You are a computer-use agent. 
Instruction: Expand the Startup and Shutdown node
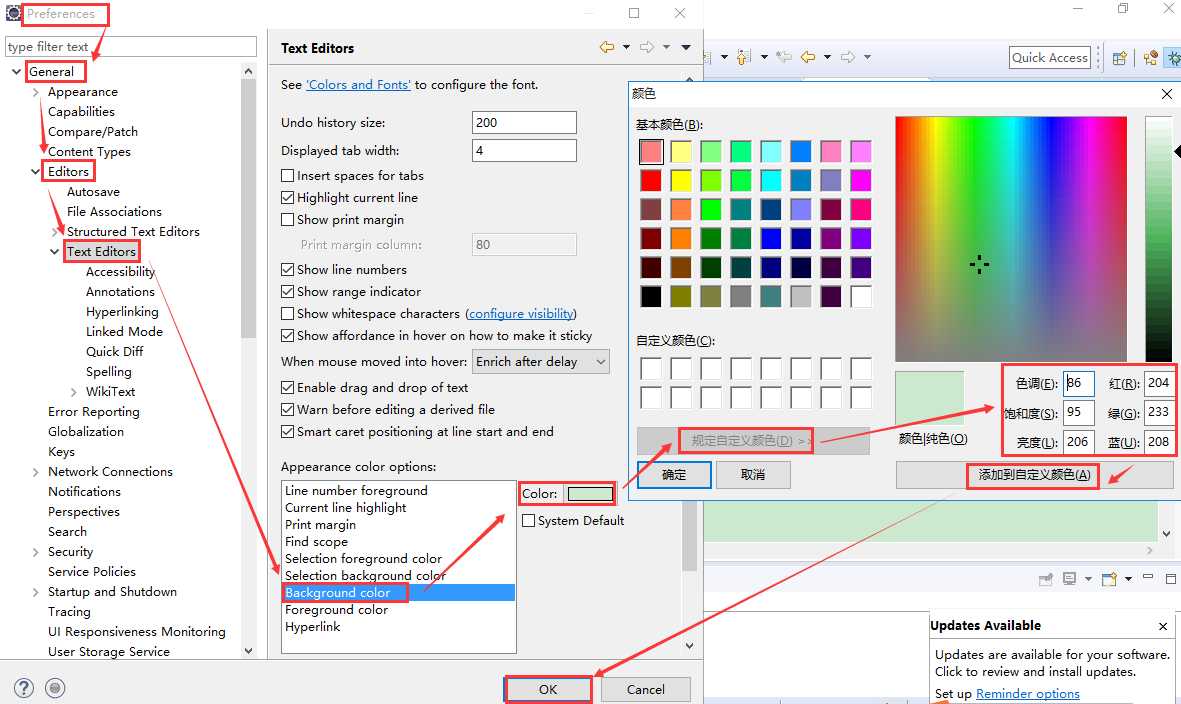point(35,592)
